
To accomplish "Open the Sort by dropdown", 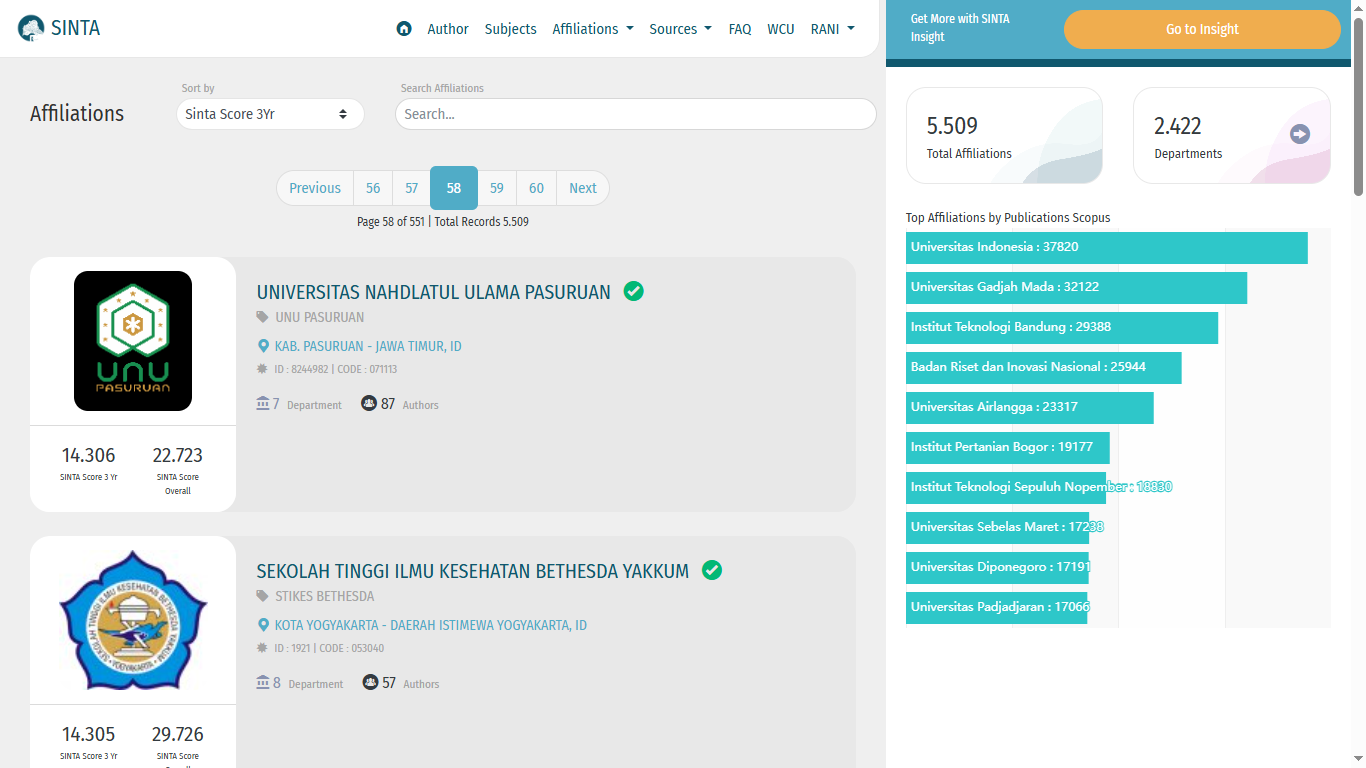I will (x=270, y=114).
